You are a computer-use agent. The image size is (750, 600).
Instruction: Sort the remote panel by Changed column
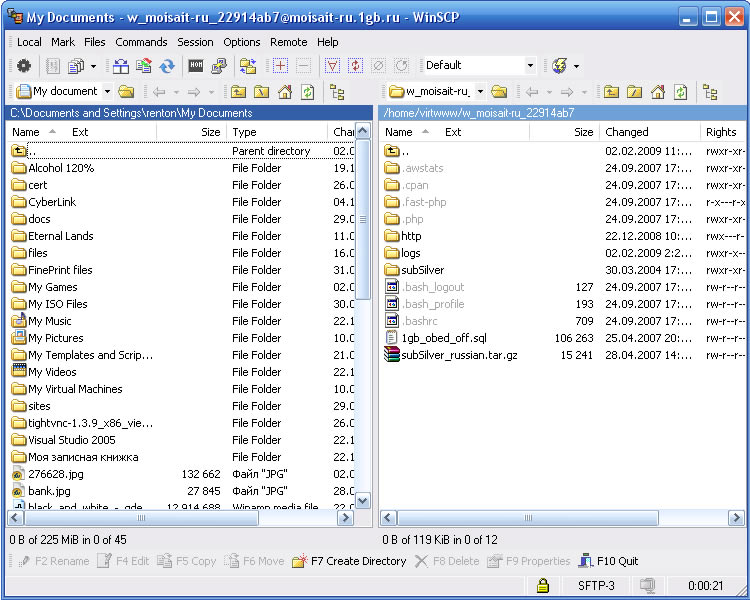[x=627, y=132]
